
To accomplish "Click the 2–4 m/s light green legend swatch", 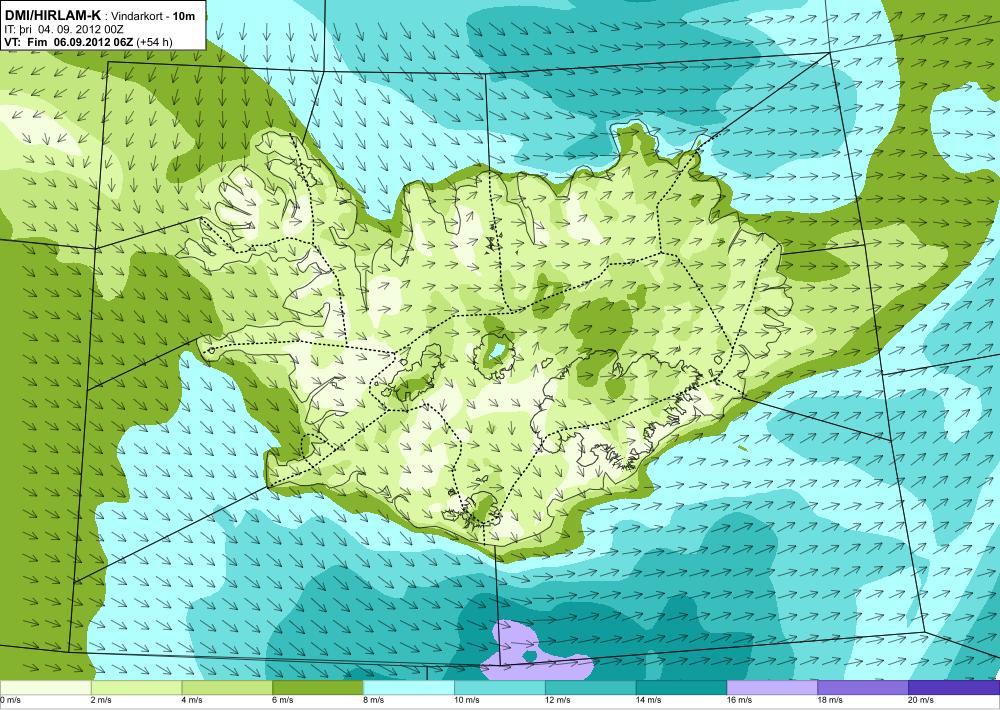I will coord(136,688).
